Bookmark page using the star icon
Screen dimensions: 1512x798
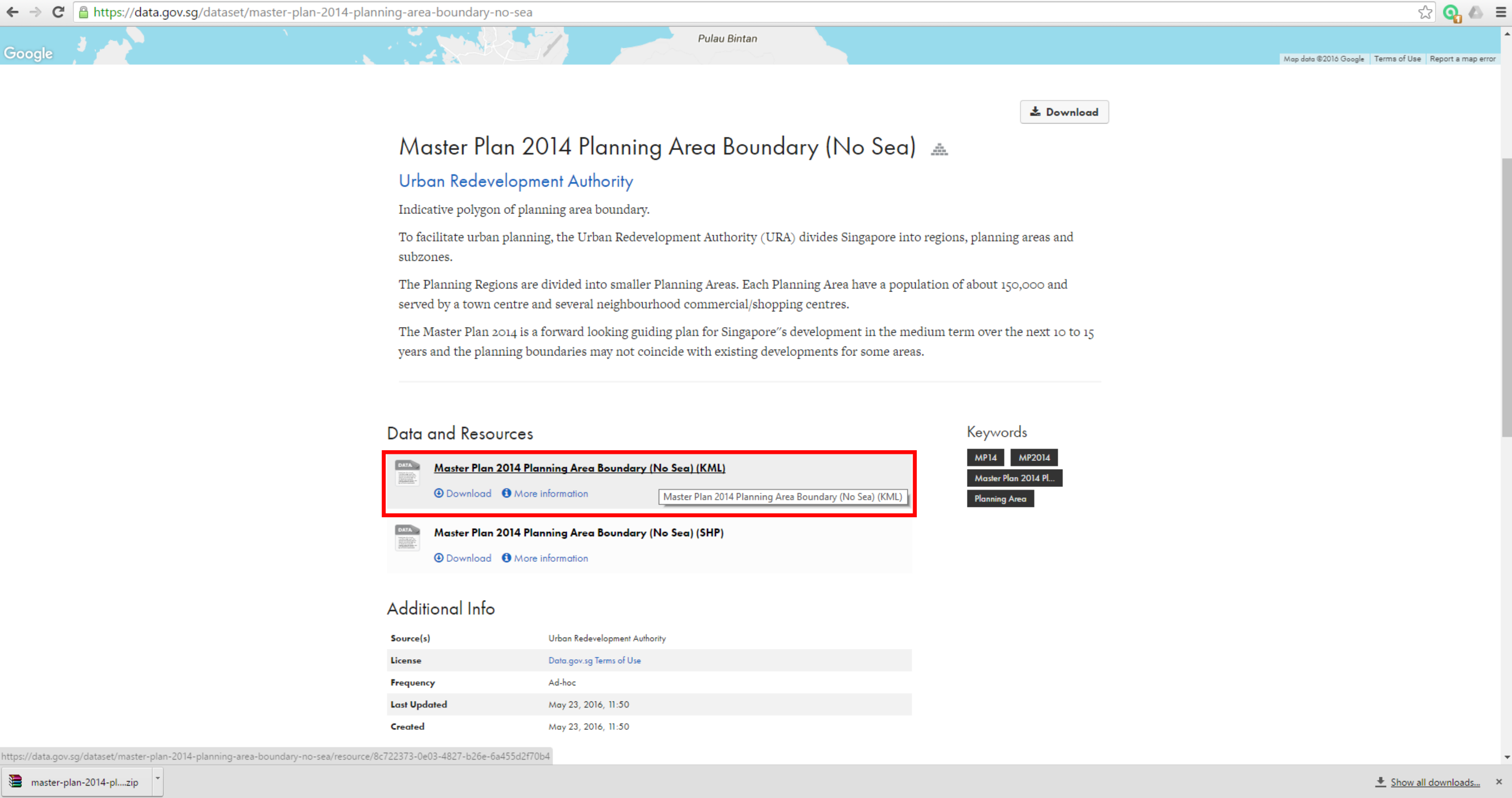pos(1424,12)
